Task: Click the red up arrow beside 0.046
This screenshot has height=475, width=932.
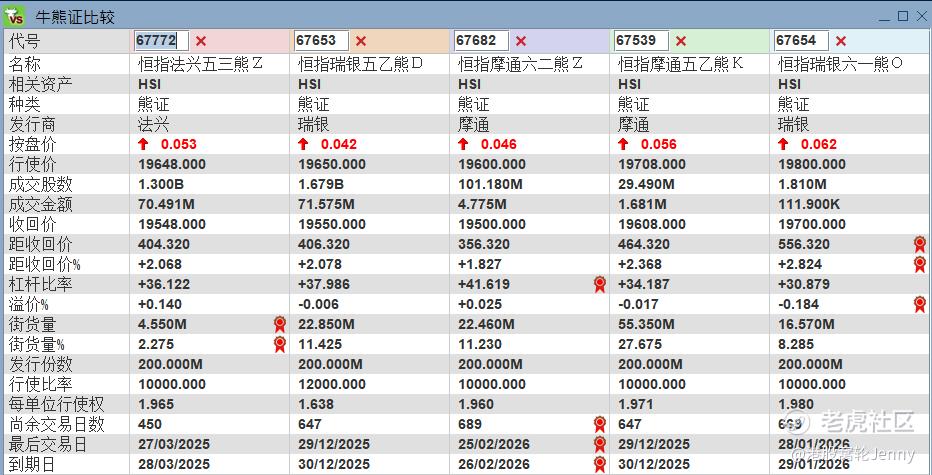Action: coord(463,144)
